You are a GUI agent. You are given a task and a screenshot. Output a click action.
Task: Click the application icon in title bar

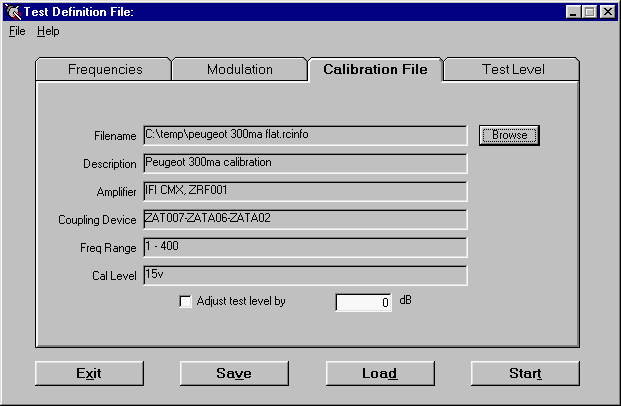12,12
